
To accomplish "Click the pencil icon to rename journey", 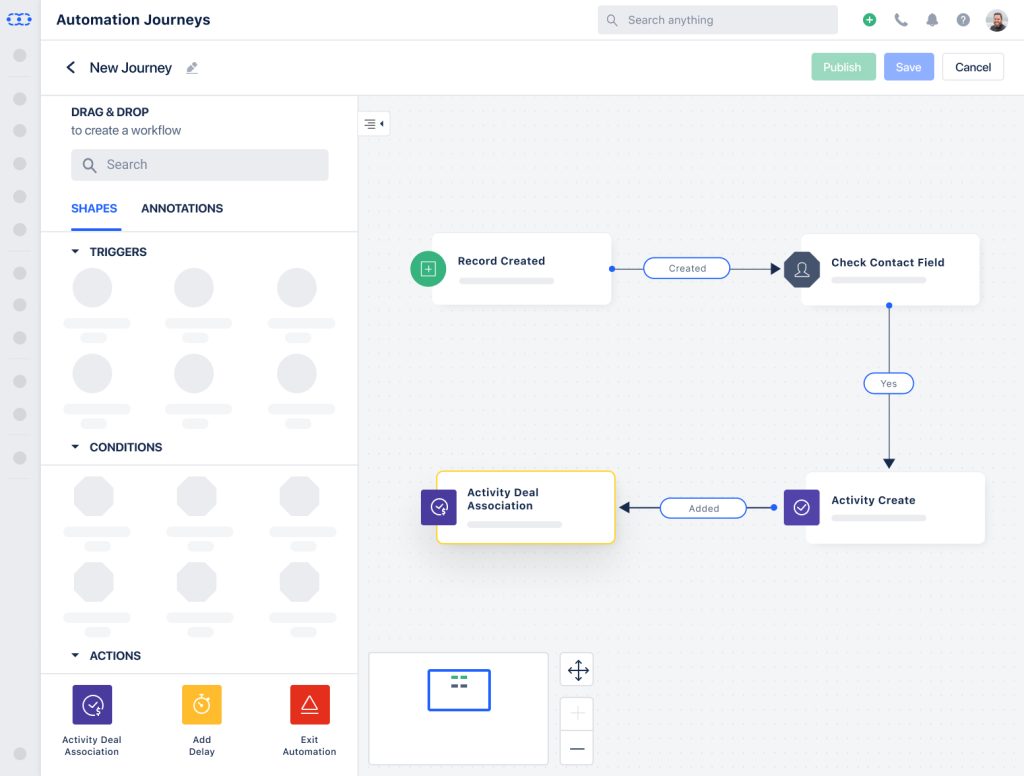I will (x=192, y=68).
